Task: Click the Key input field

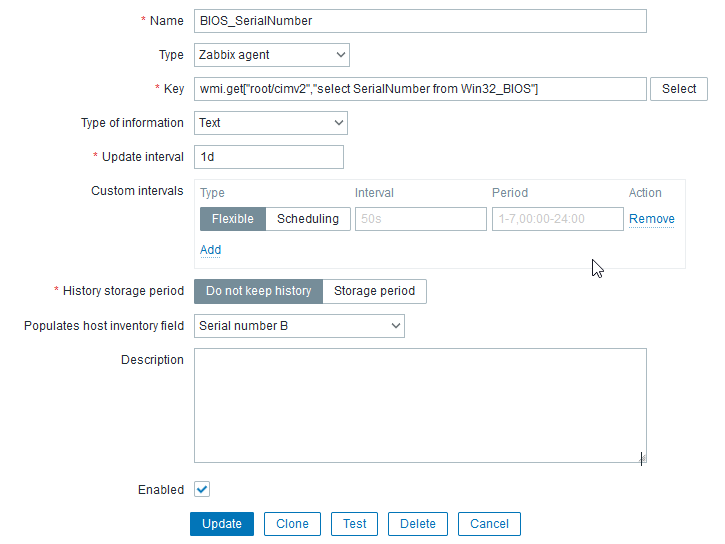Action: tap(420, 89)
